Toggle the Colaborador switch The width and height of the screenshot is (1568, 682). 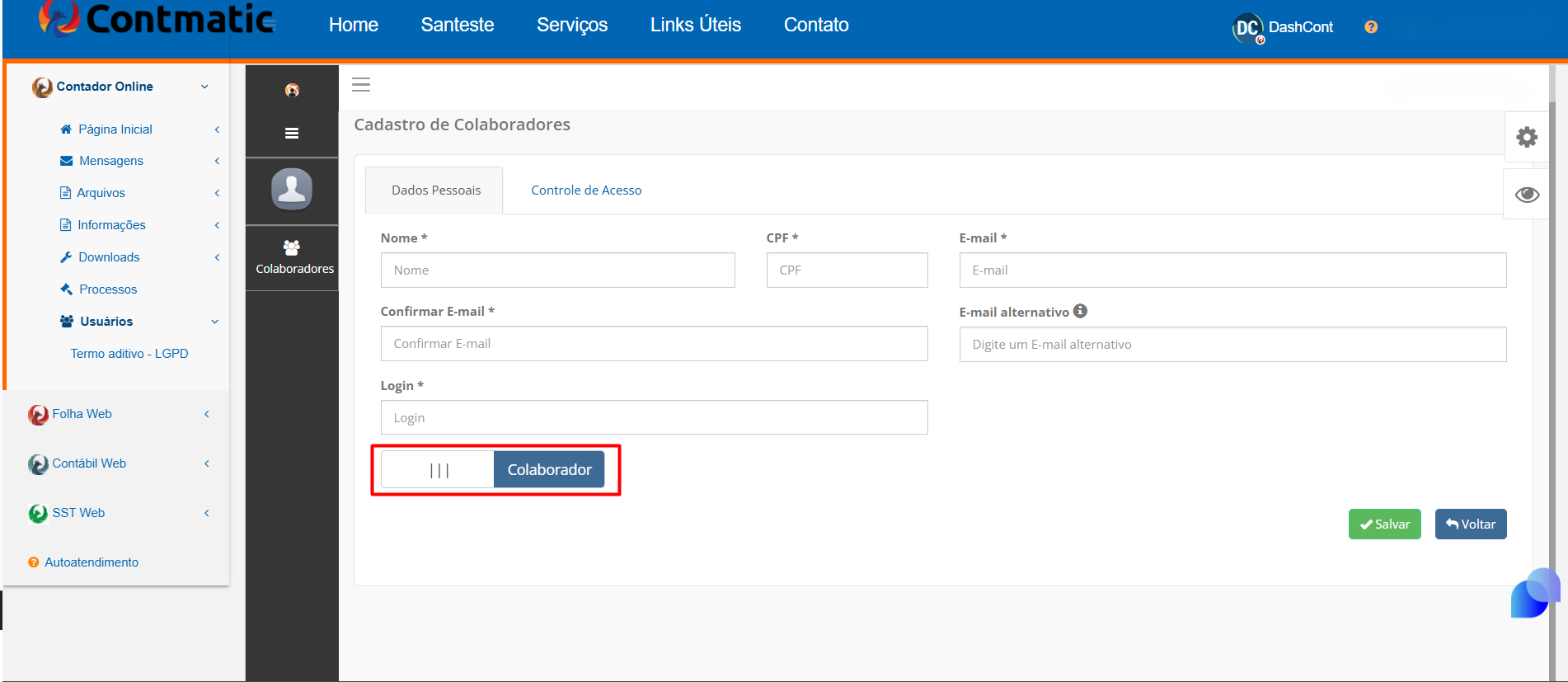coord(493,469)
